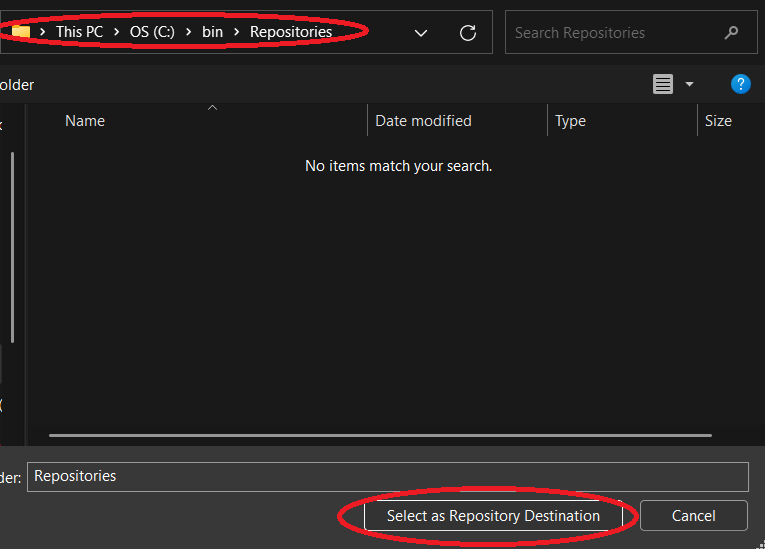Go to the bin folder breadcrumb
Screen dimensions: 766x549
212,32
